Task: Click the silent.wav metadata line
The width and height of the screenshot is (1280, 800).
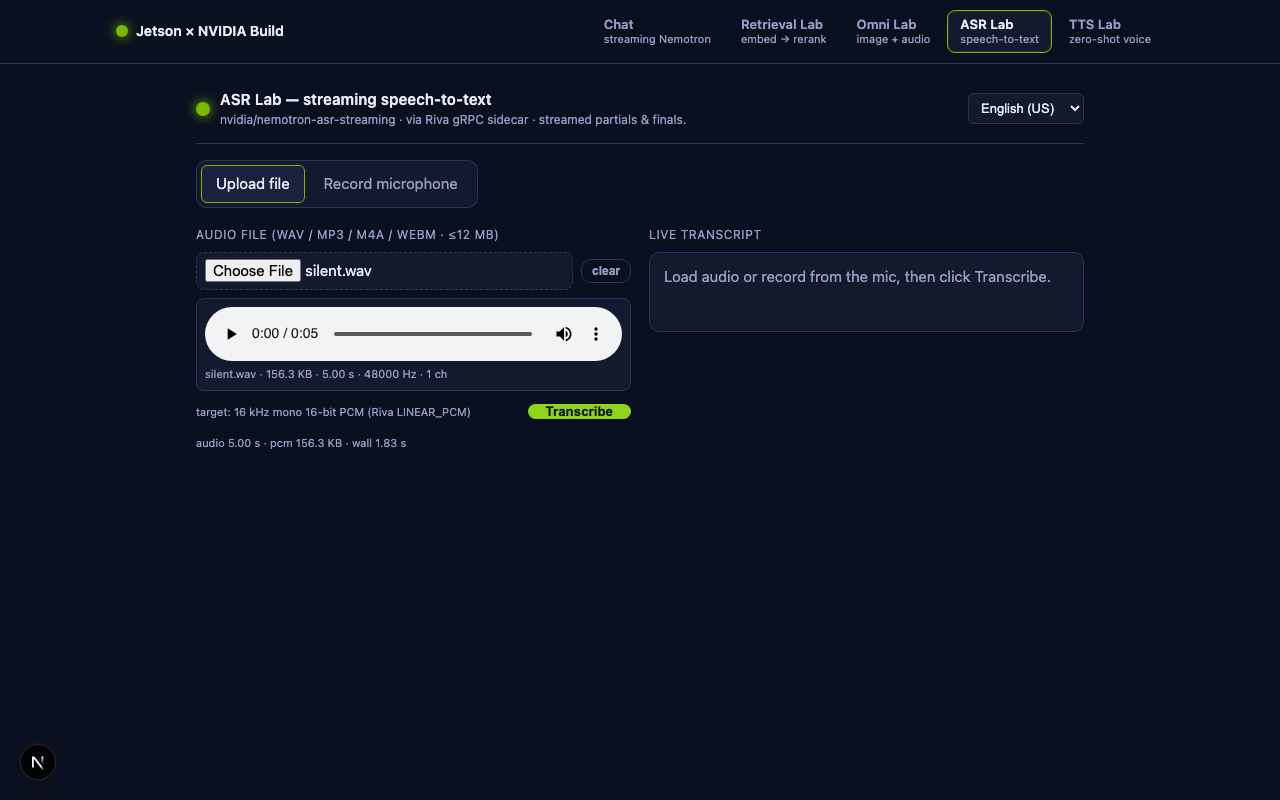Action: (326, 374)
